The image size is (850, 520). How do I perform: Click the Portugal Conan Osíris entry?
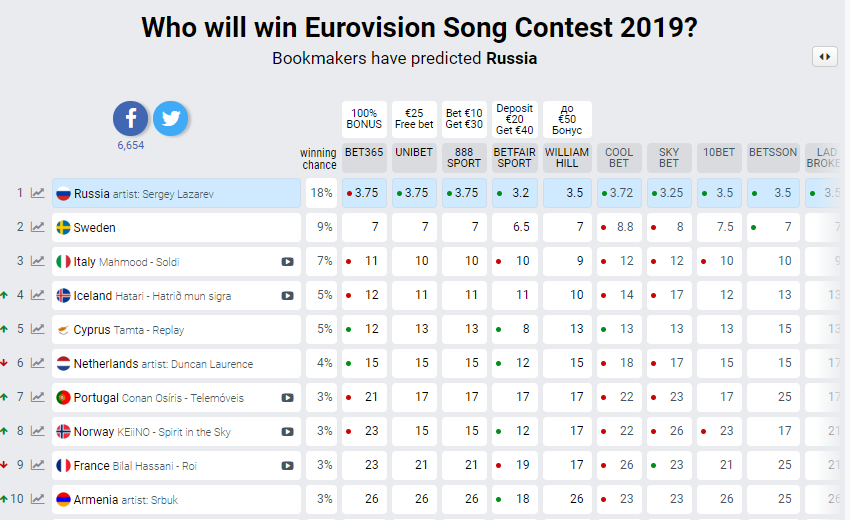click(x=176, y=398)
